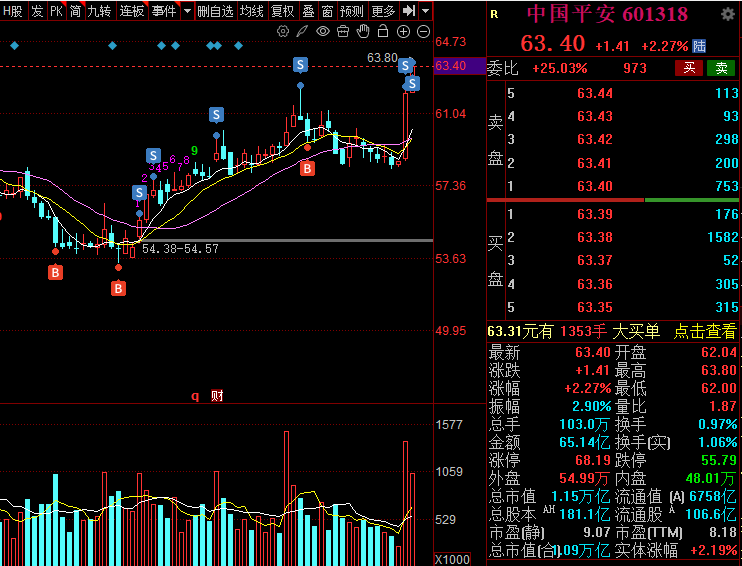The height and width of the screenshot is (566, 742).
Task: Toggle the 窗 window option
Action: [327, 10]
